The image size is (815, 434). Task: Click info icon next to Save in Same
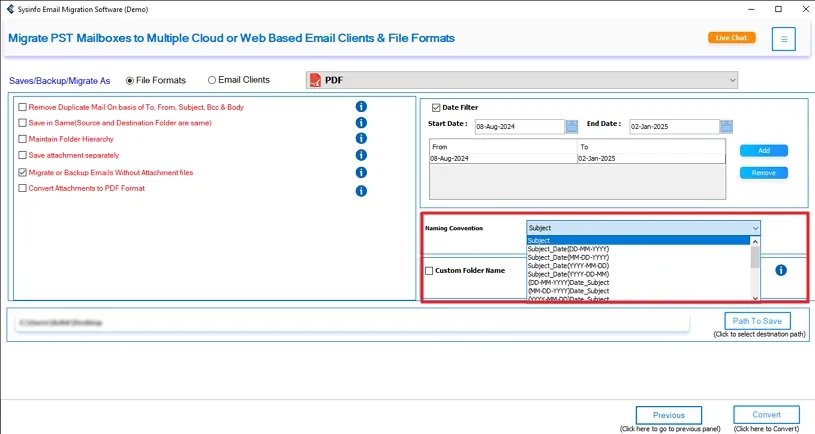[361, 123]
